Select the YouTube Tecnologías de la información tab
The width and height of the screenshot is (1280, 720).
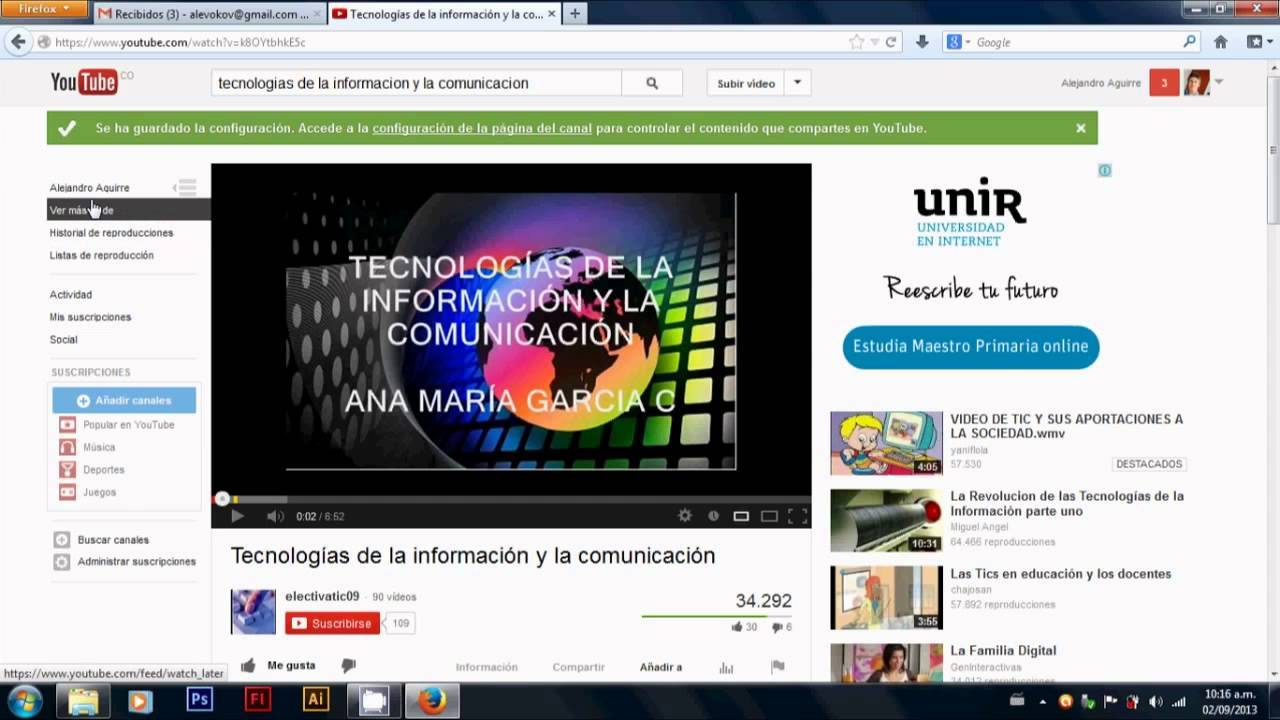(444, 14)
